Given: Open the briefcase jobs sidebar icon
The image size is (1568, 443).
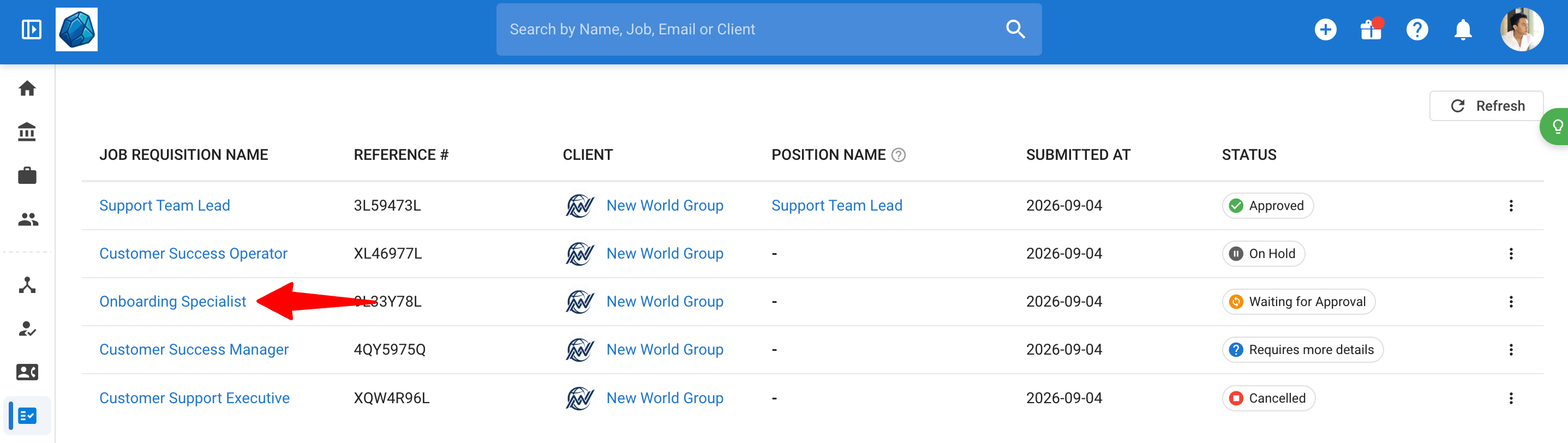Looking at the screenshot, I should 27,176.
